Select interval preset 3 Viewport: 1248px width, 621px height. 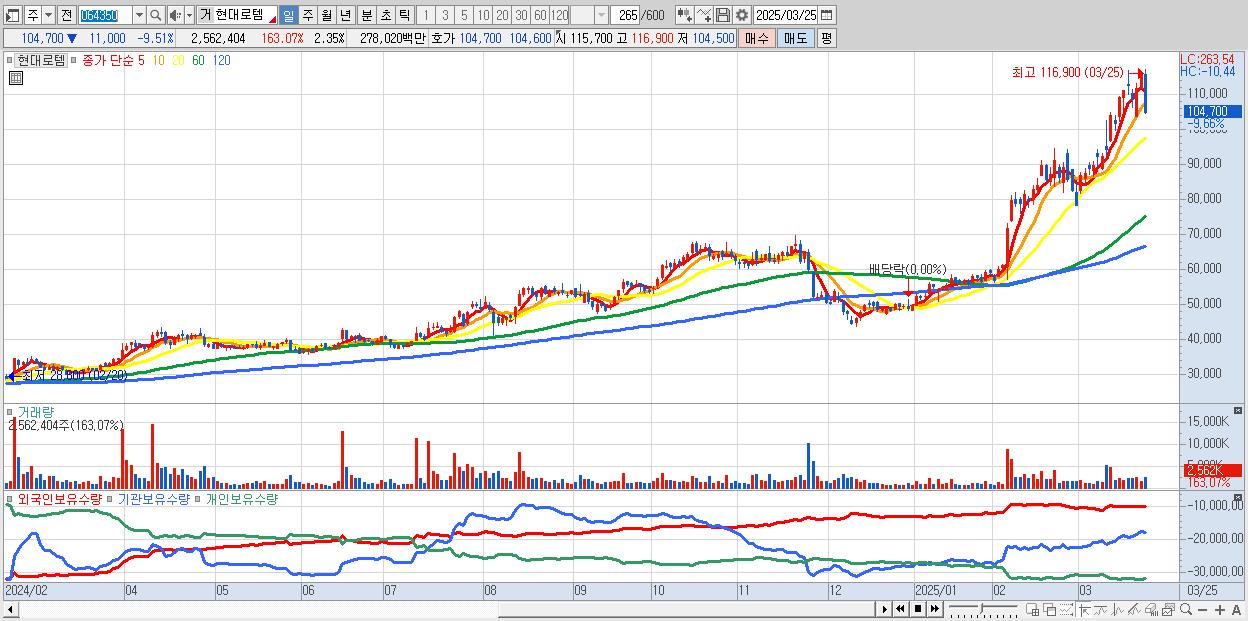(444, 15)
